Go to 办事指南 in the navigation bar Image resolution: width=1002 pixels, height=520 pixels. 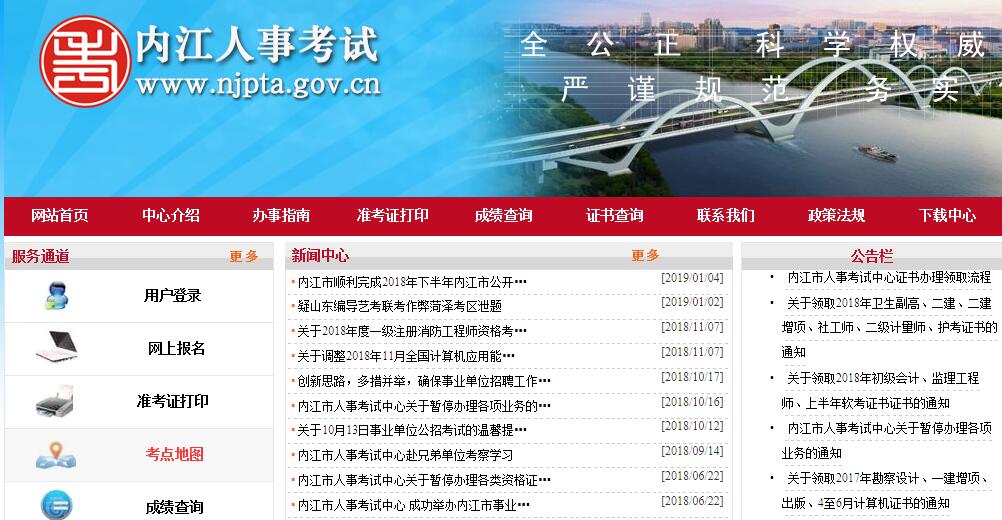coord(281,216)
